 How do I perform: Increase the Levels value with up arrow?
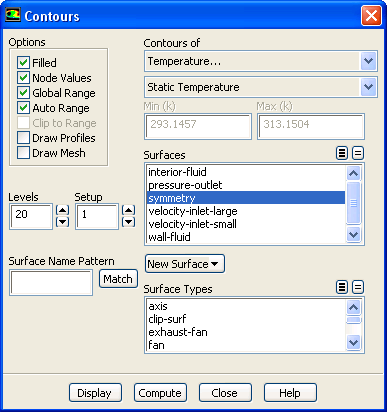pos(62,210)
